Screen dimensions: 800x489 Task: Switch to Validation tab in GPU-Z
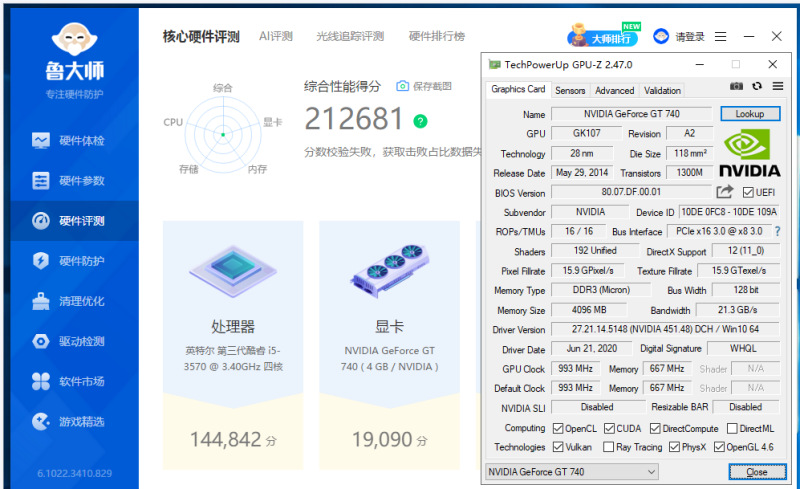pyautogui.click(x=662, y=90)
